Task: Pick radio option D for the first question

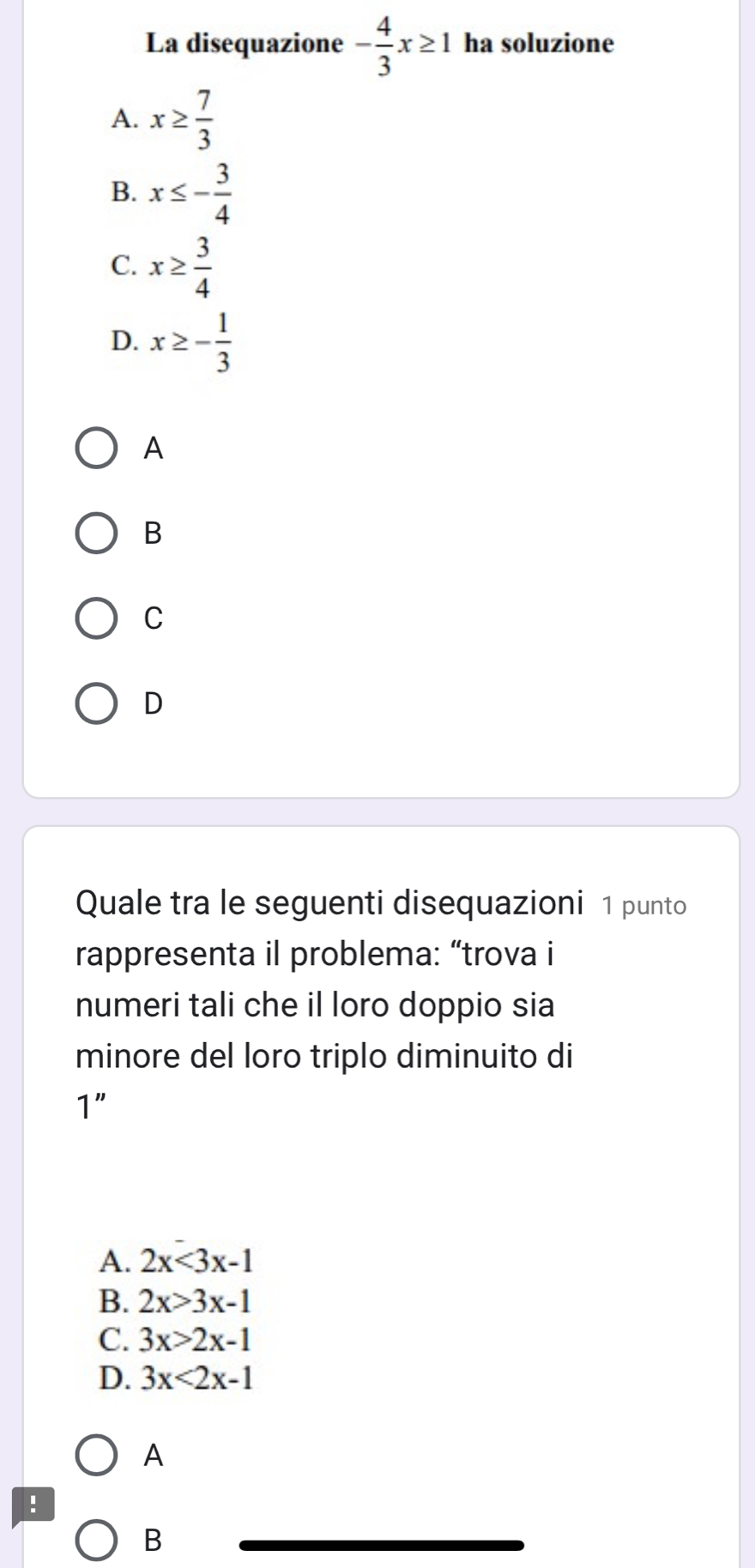Action: [97, 703]
